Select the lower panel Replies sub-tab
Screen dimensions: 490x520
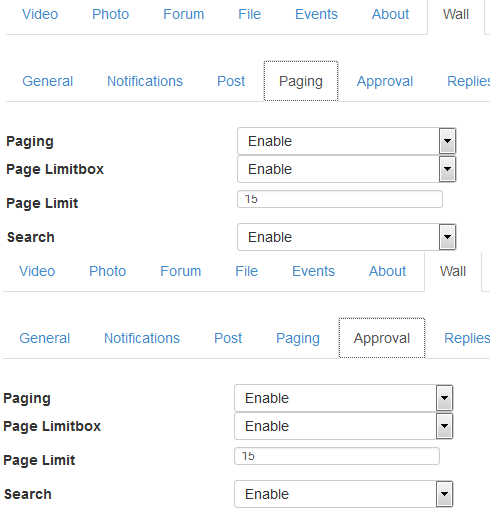click(467, 338)
